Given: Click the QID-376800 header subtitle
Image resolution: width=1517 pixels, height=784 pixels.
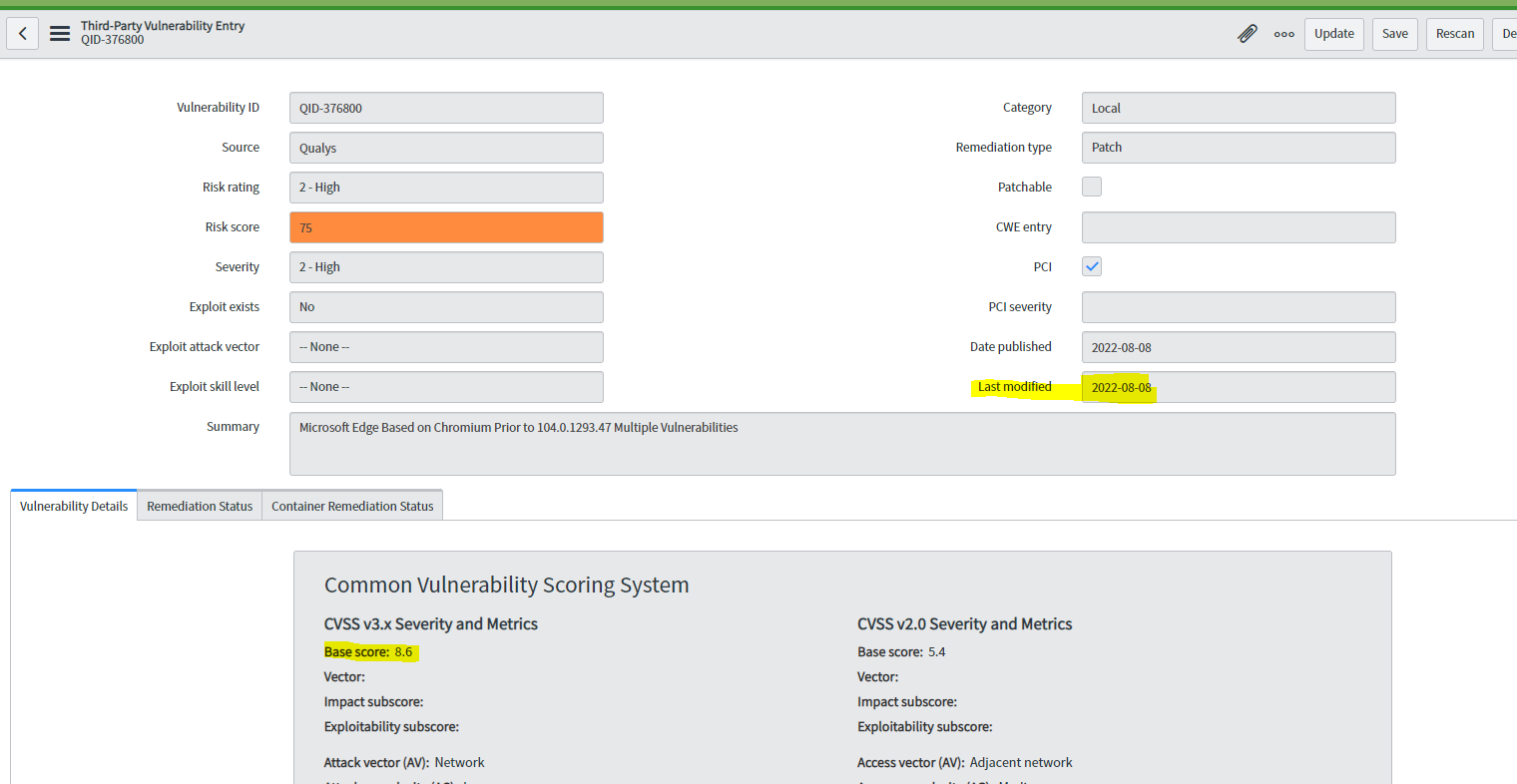Looking at the screenshot, I should coord(113,40).
